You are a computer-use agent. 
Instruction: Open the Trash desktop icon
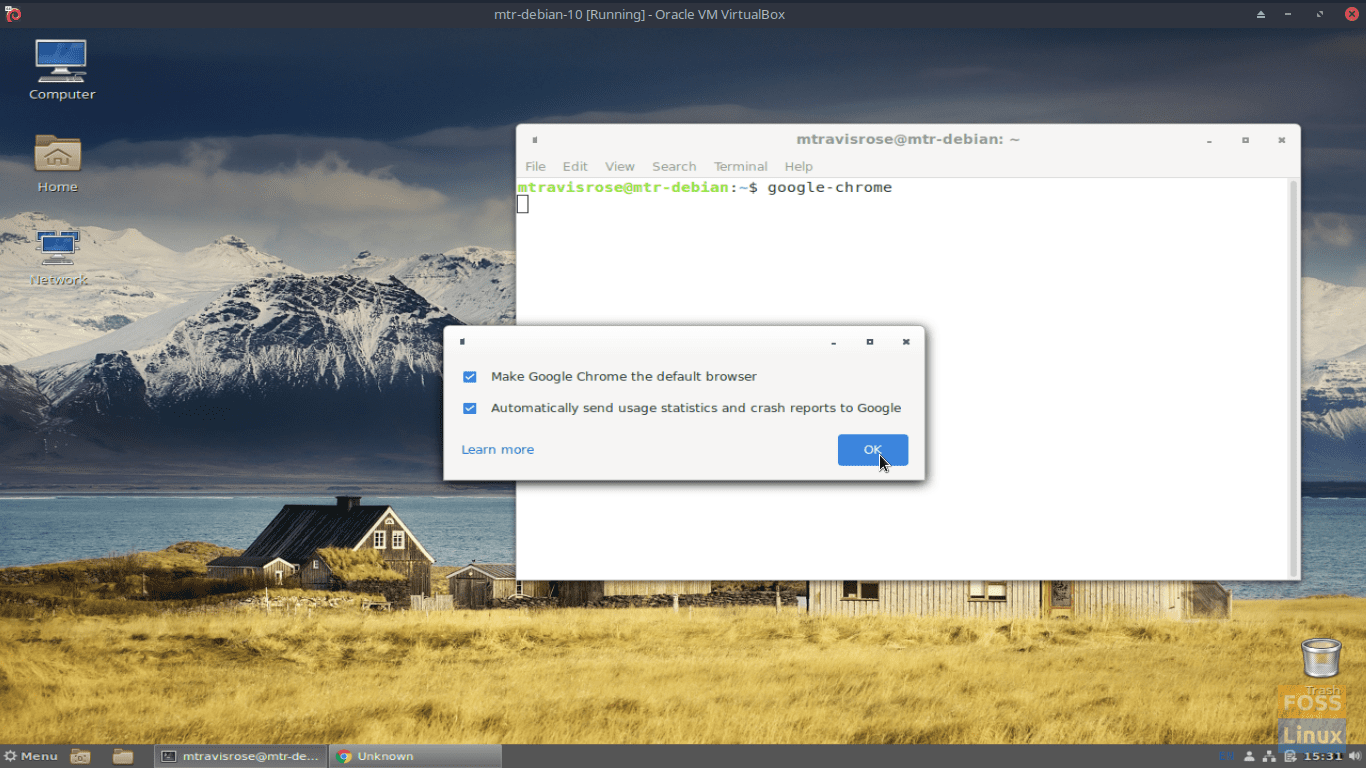click(1321, 665)
